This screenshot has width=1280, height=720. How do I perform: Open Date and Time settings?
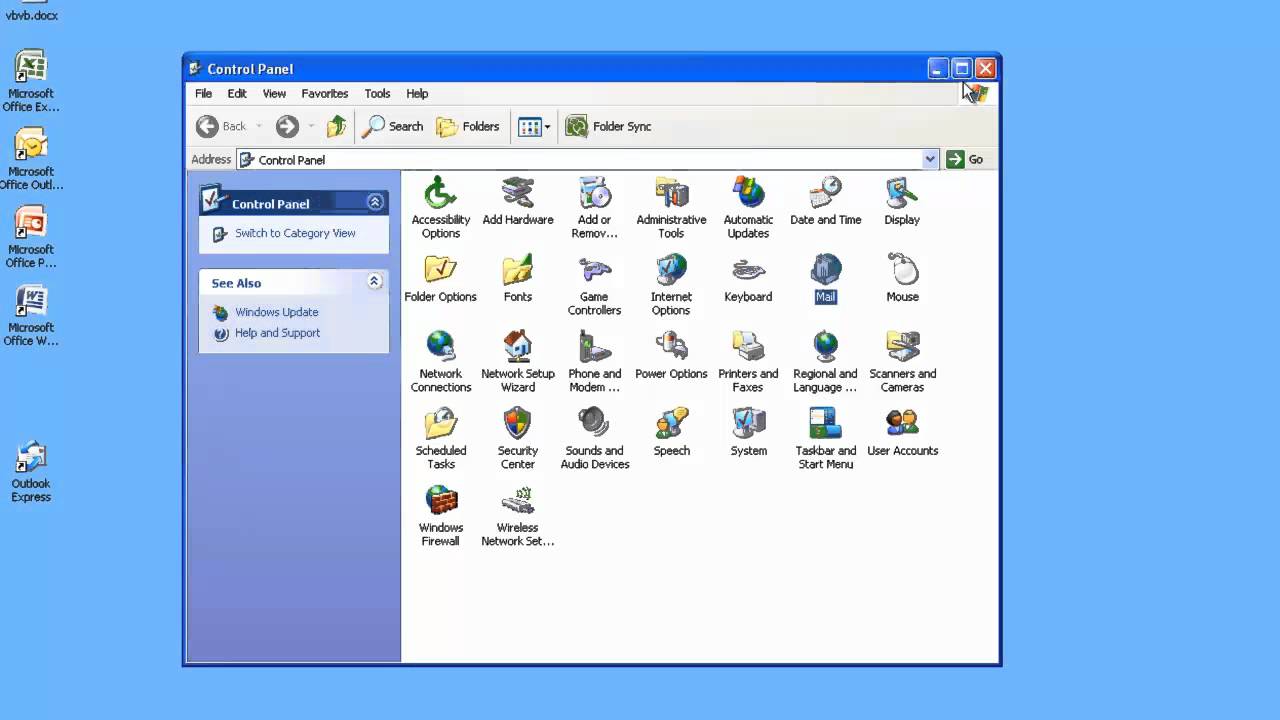click(x=825, y=201)
